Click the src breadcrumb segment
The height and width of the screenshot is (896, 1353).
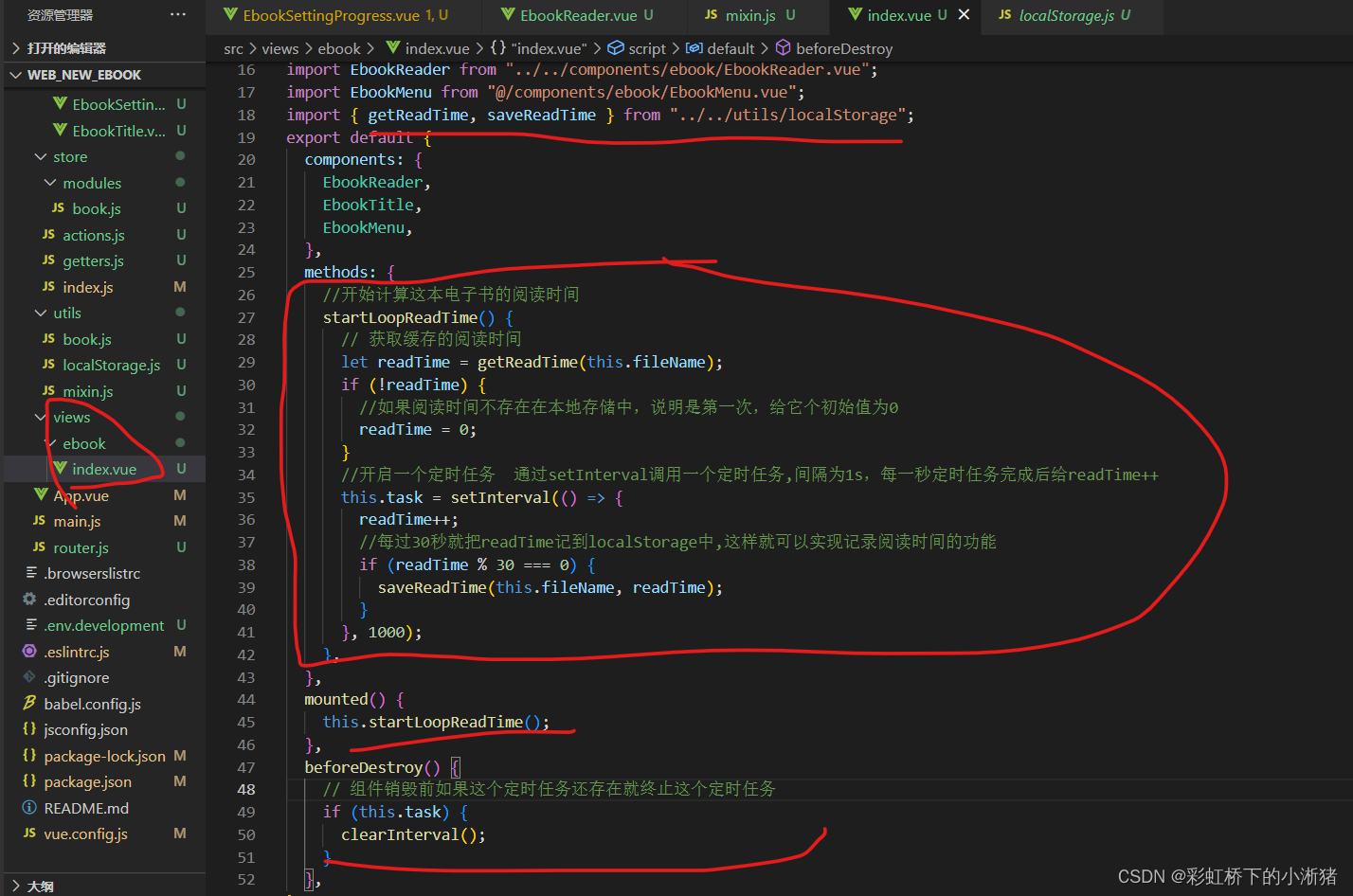pos(233,48)
